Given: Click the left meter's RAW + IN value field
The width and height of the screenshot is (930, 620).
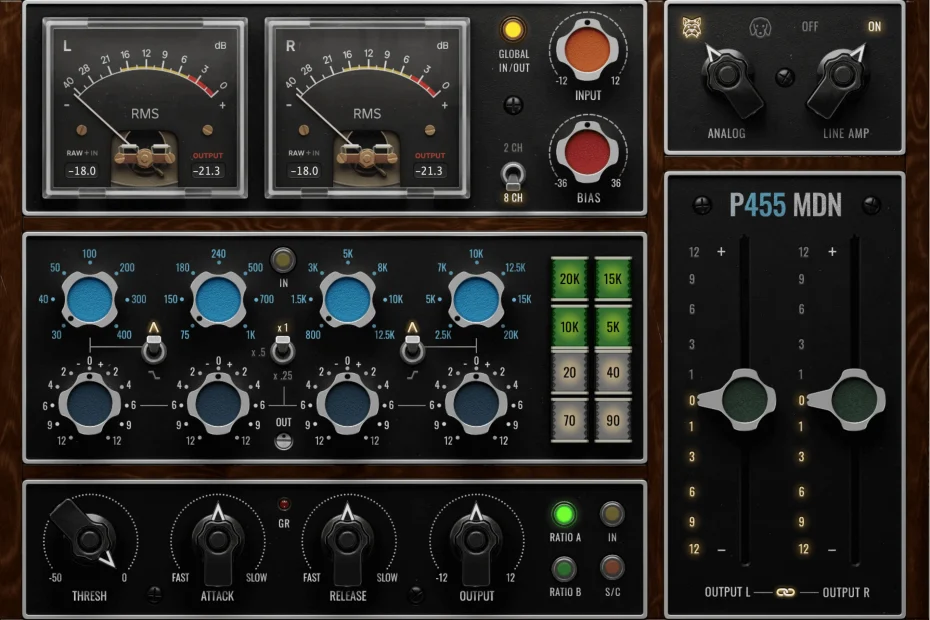Looking at the screenshot, I should coord(79,171).
